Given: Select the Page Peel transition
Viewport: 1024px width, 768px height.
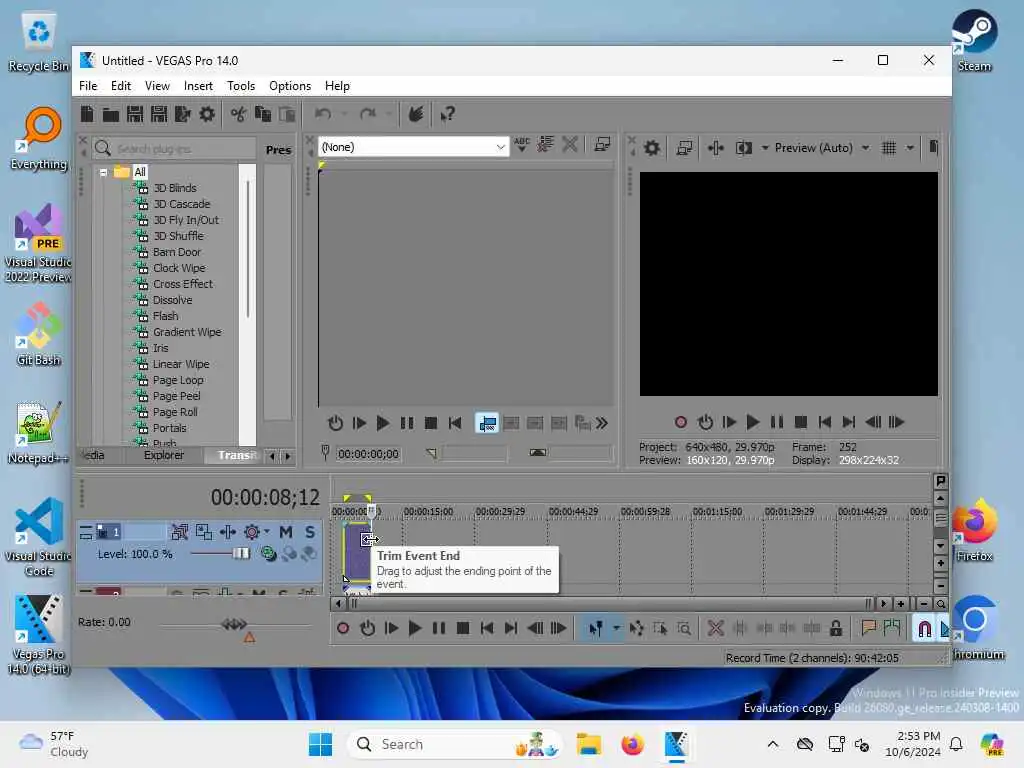Looking at the screenshot, I should tap(176, 396).
